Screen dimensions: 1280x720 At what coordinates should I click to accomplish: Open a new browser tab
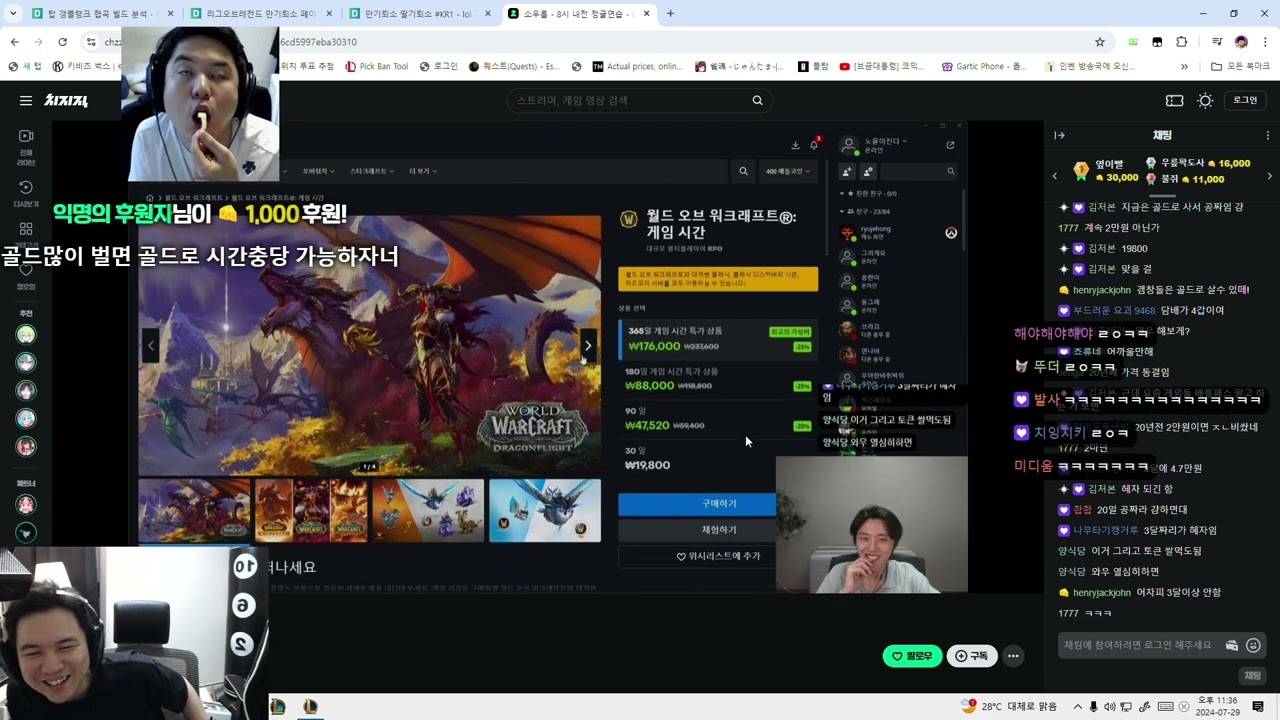[x=670, y=14]
